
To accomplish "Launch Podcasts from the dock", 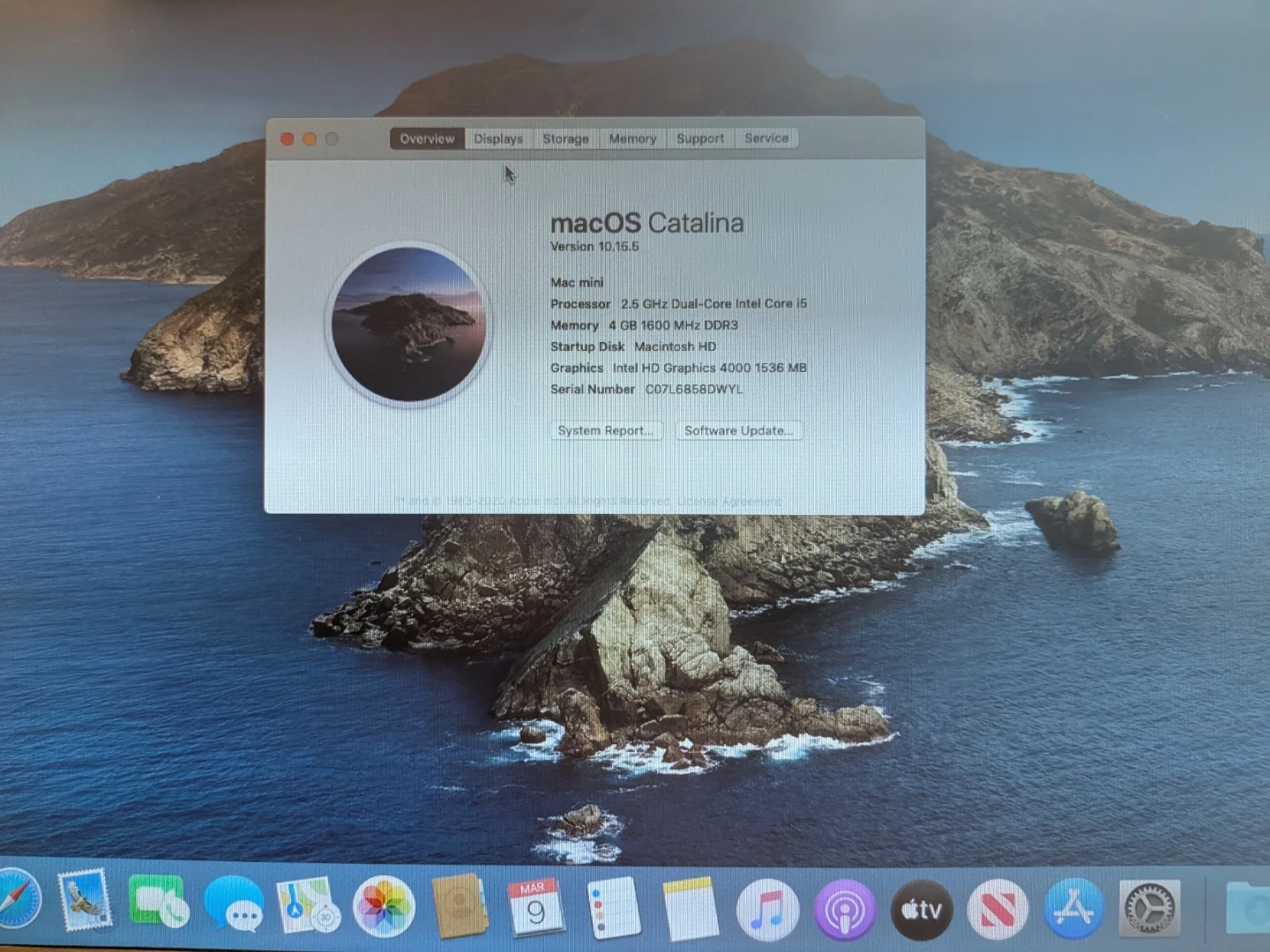I will click(x=844, y=910).
